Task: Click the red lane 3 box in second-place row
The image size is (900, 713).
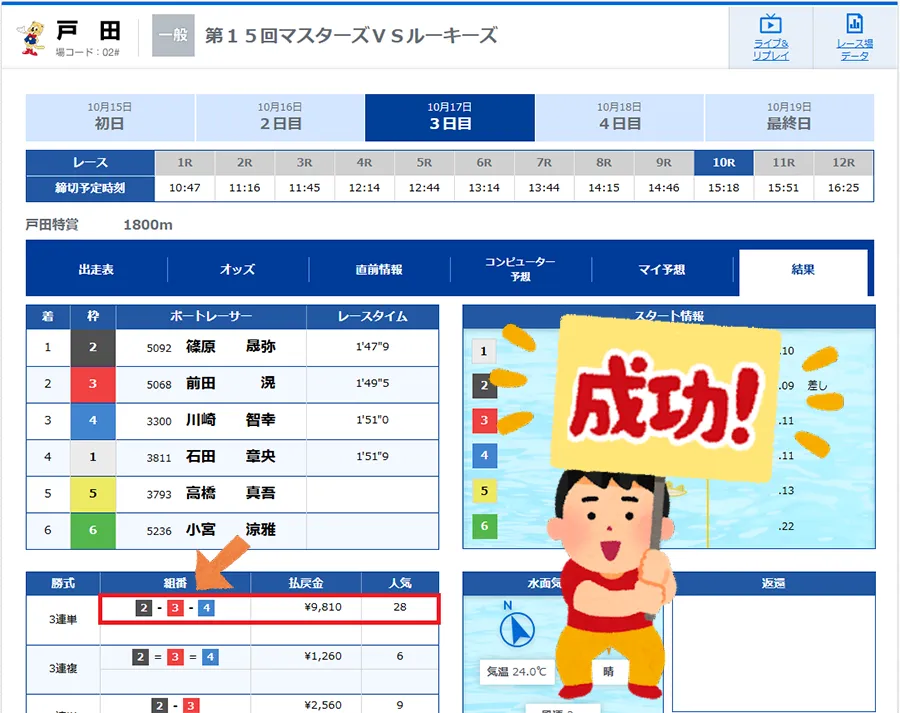Action: click(93, 384)
